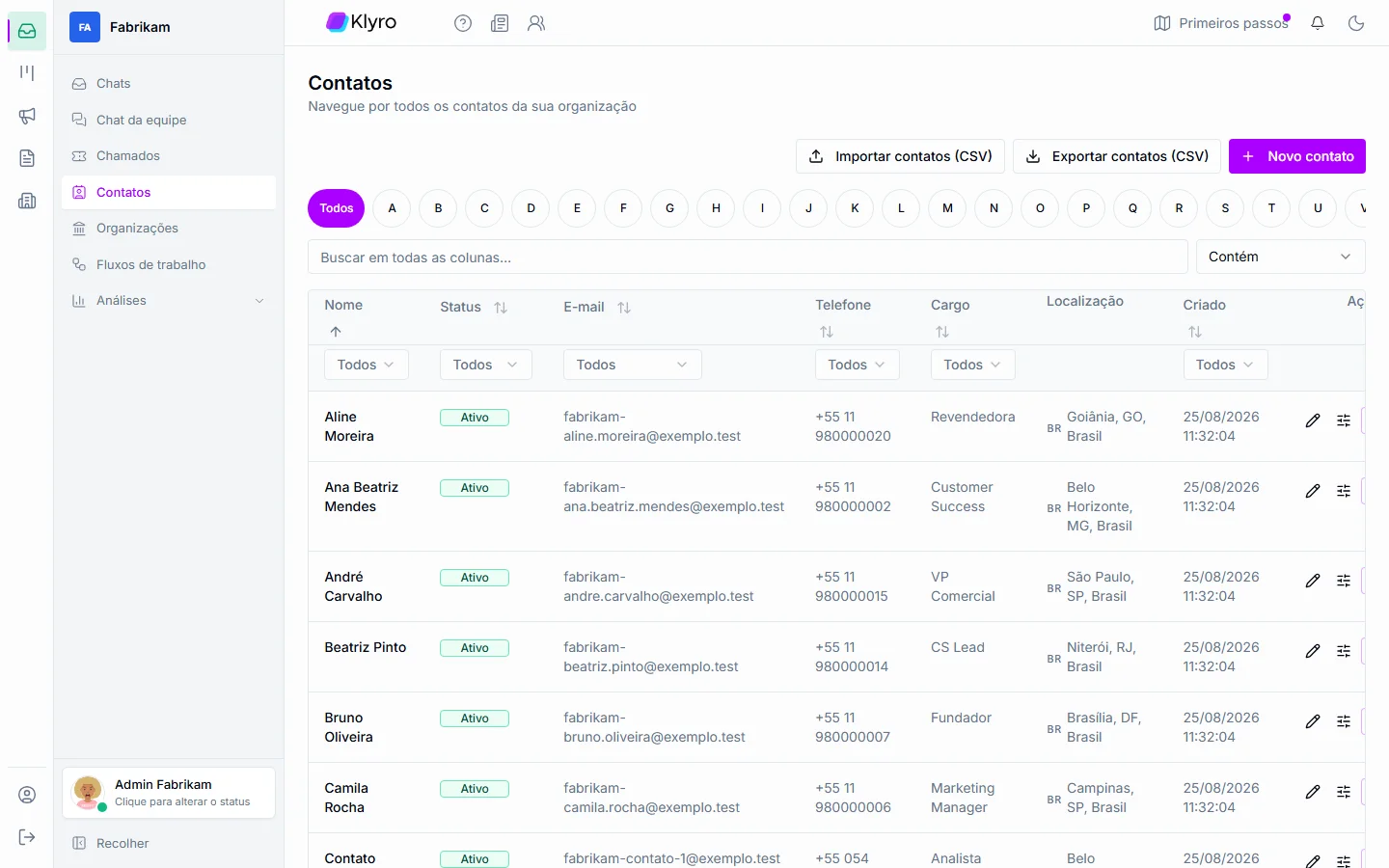Image resolution: width=1389 pixels, height=868 pixels.
Task: Open the Telefone filter dropdown
Action: (x=858, y=365)
